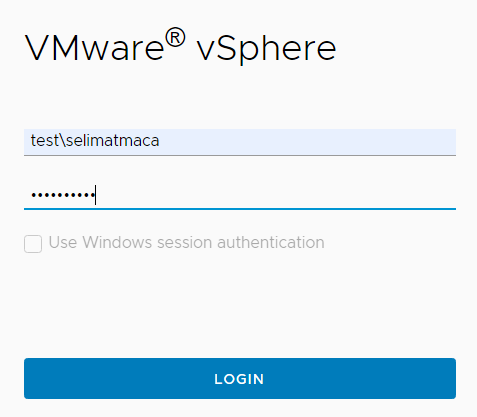Click into the masked password field
The height and width of the screenshot is (417, 477).
[240, 196]
